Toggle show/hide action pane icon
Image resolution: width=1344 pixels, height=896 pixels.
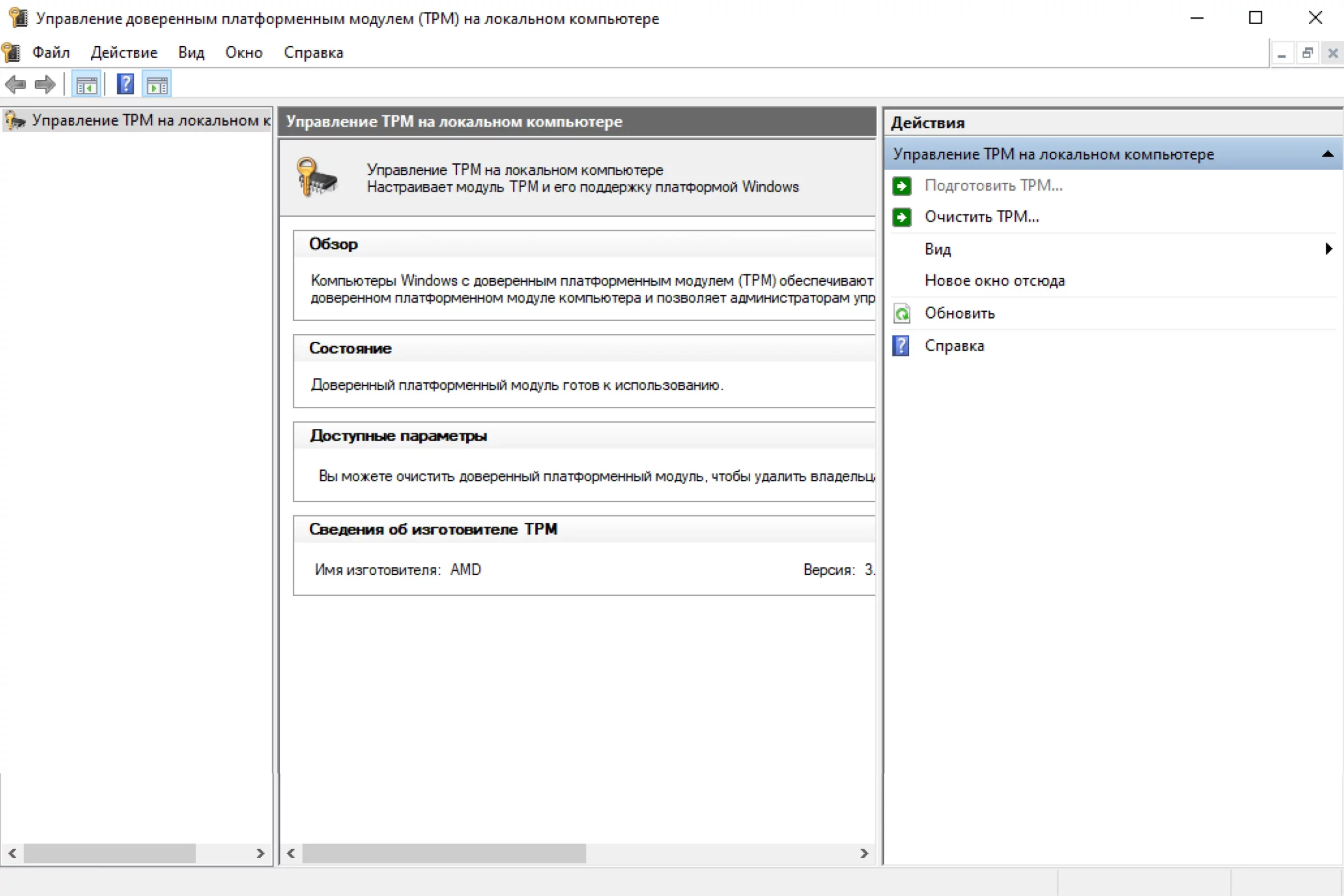[x=157, y=85]
